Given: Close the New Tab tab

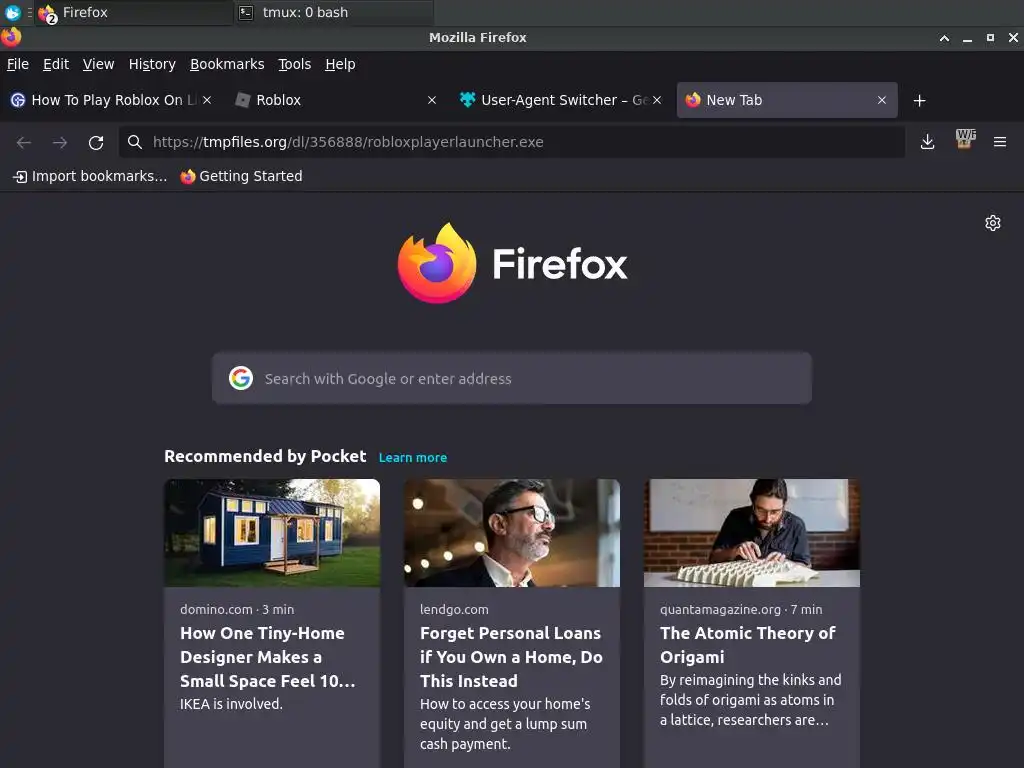Looking at the screenshot, I should click(882, 100).
